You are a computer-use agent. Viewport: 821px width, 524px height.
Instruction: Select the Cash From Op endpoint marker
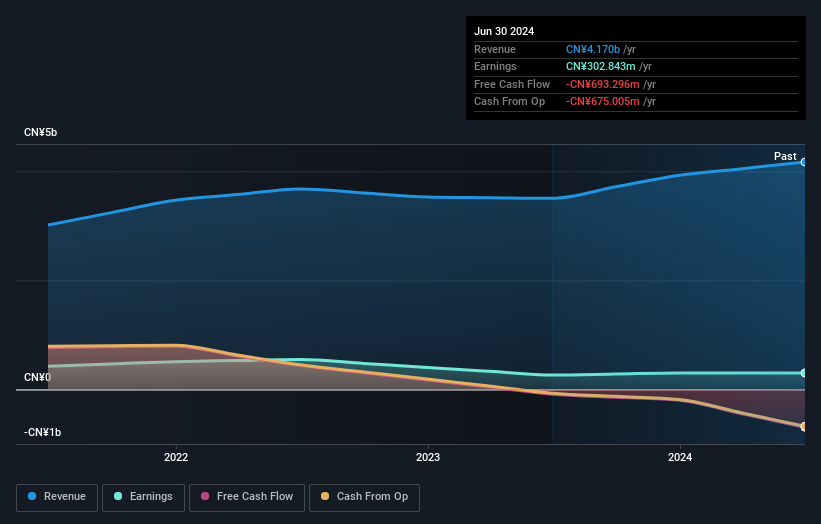(x=803, y=427)
